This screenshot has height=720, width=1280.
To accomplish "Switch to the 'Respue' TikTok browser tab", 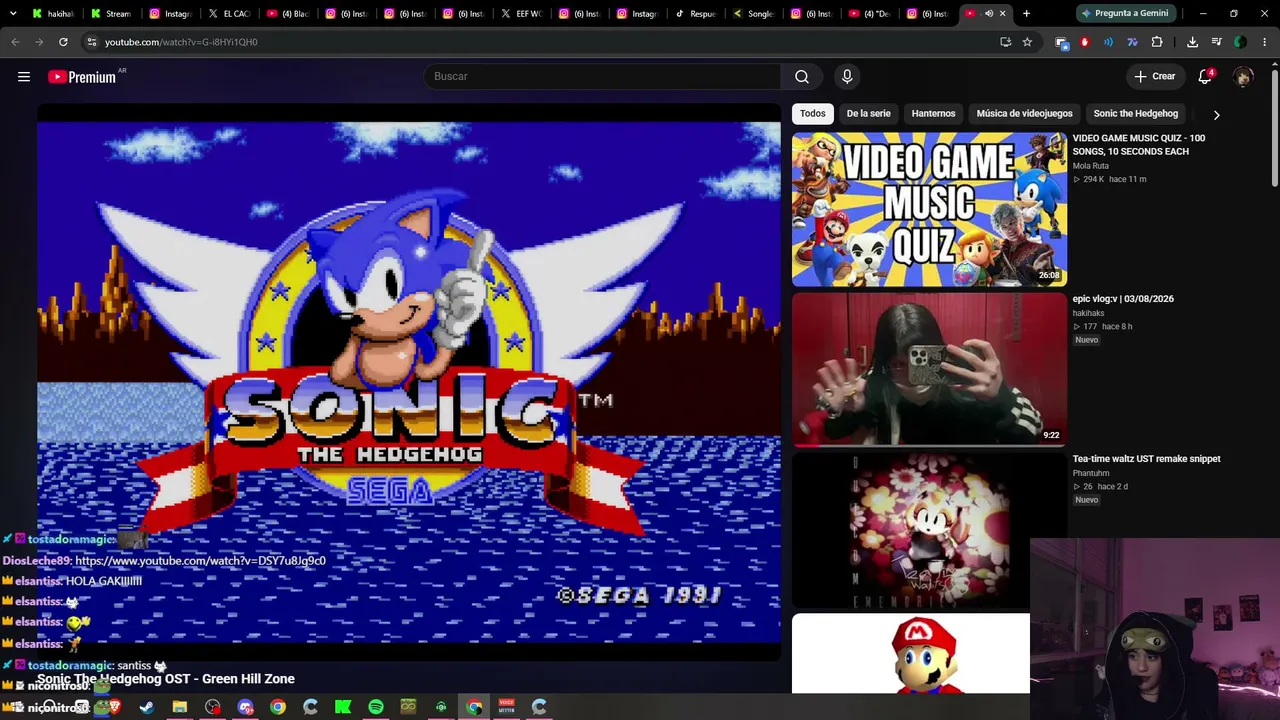I will 695,13.
